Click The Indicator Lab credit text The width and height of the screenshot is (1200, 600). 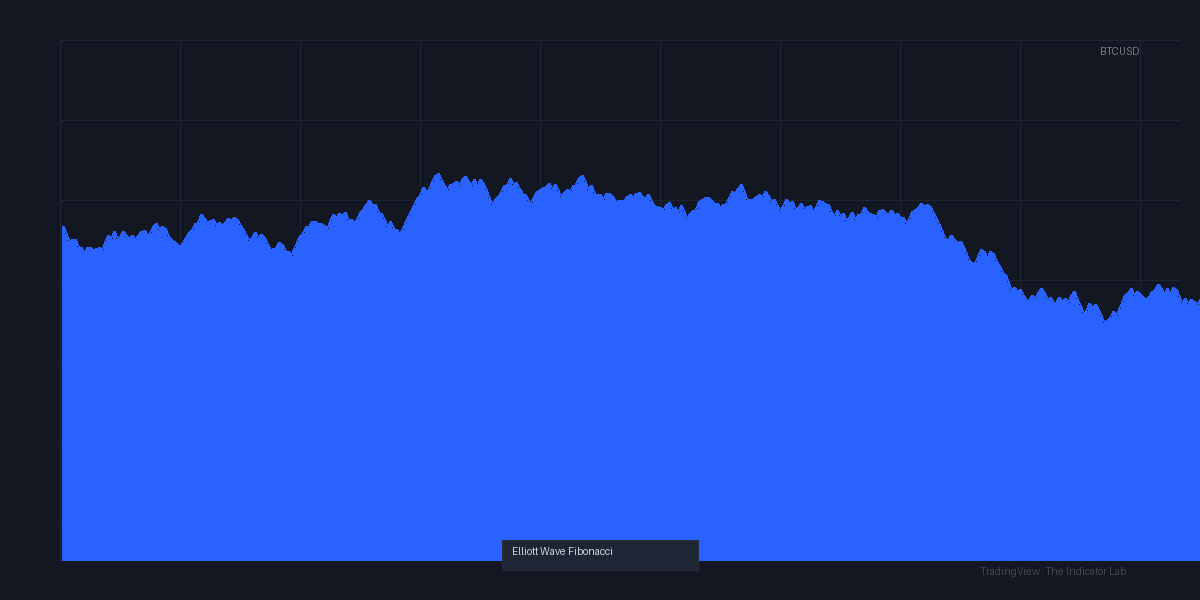(1086, 571)
